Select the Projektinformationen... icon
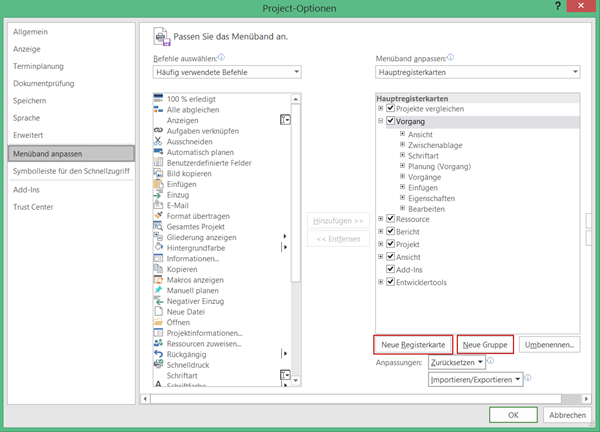This screenshot has width=600, height=432. (158, 333)
